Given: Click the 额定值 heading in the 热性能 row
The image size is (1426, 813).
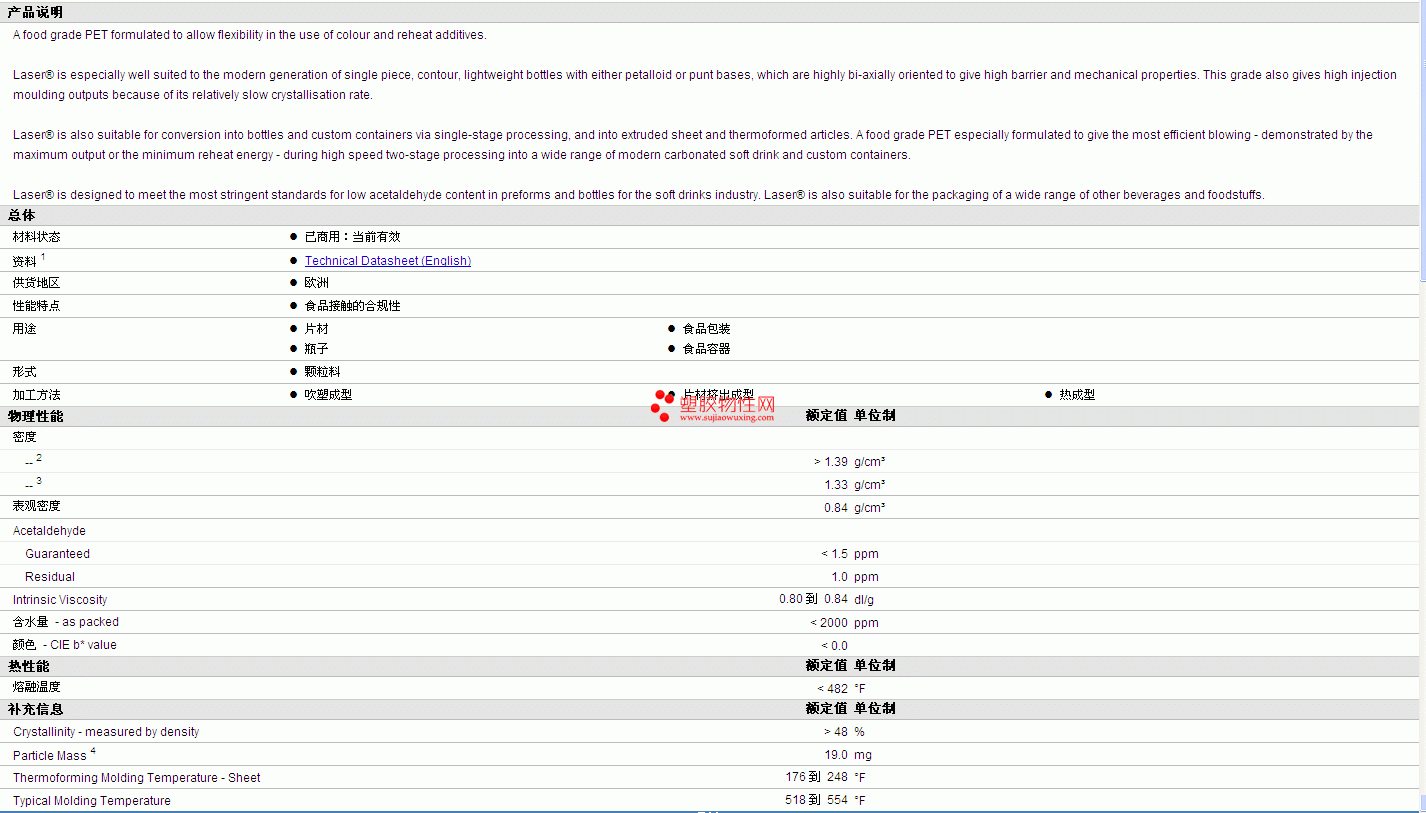Looking at the screenshot, I should point(827,665).
